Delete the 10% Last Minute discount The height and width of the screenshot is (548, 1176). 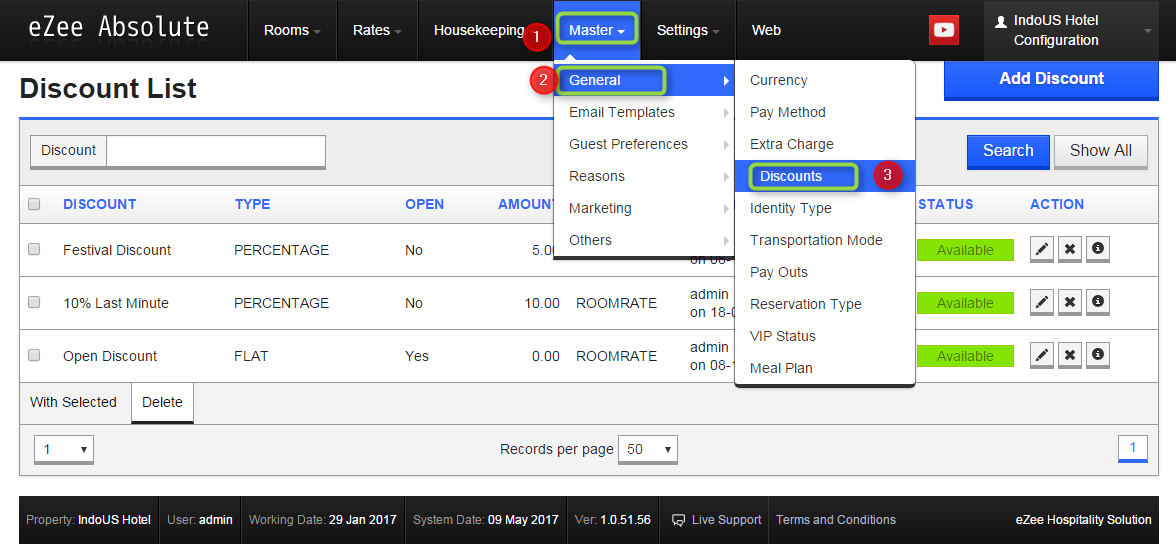tap(1070, 303)
